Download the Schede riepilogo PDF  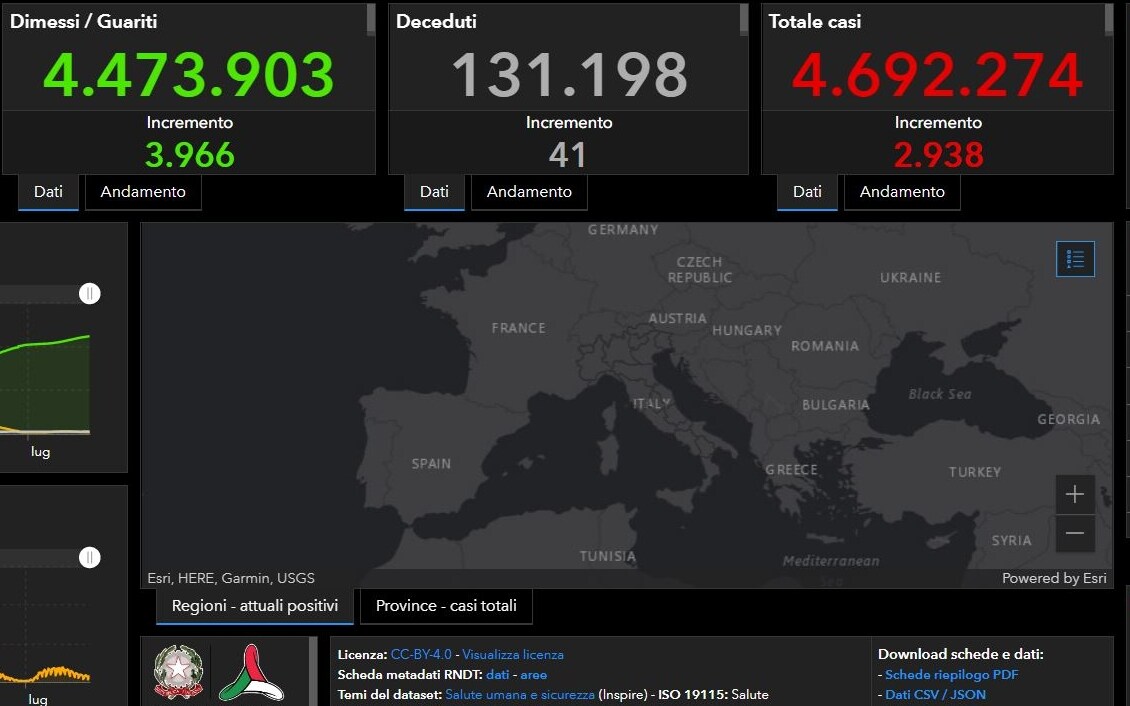(951, 674)
